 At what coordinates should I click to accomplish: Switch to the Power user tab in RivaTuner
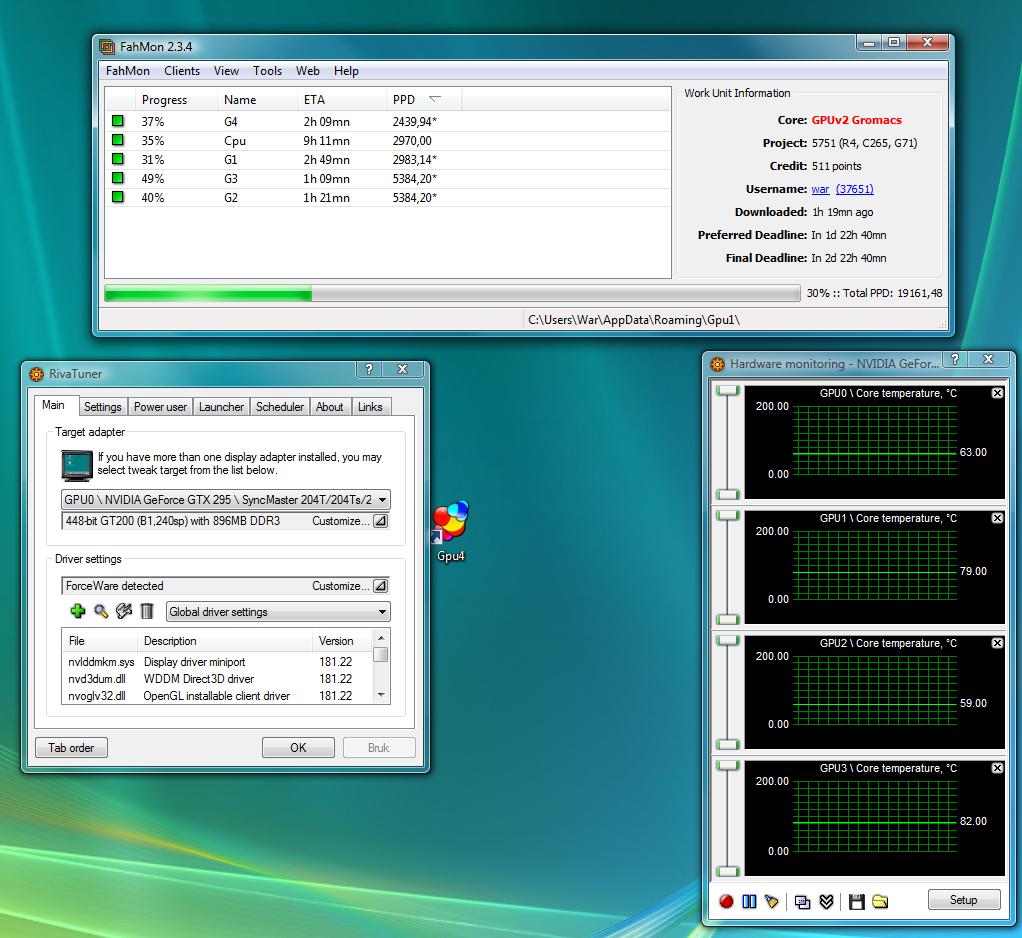160,407
